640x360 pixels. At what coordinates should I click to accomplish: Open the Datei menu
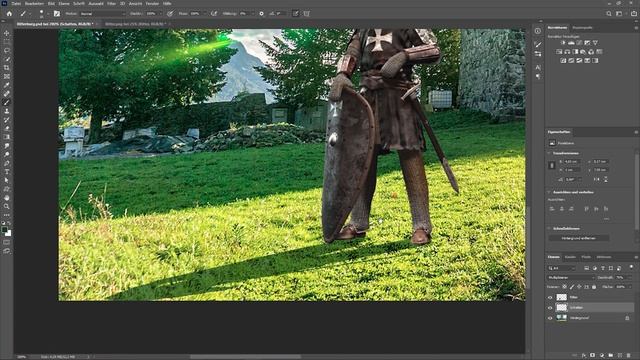(x=16, y=3)
